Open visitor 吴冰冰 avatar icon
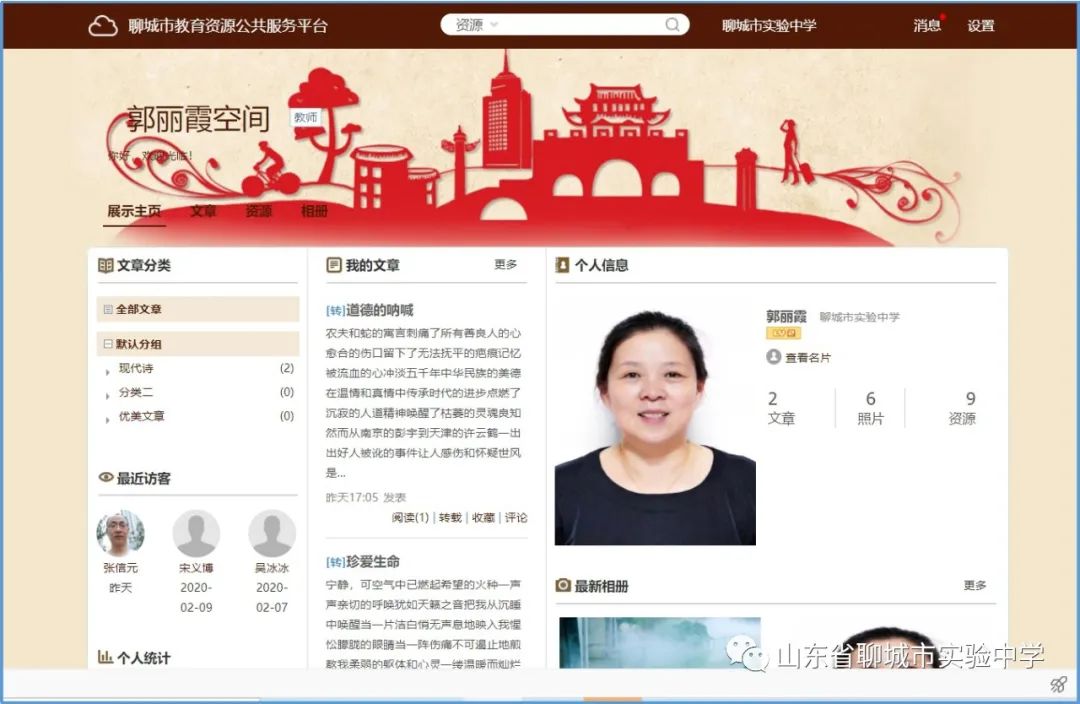 click(272, 532)
